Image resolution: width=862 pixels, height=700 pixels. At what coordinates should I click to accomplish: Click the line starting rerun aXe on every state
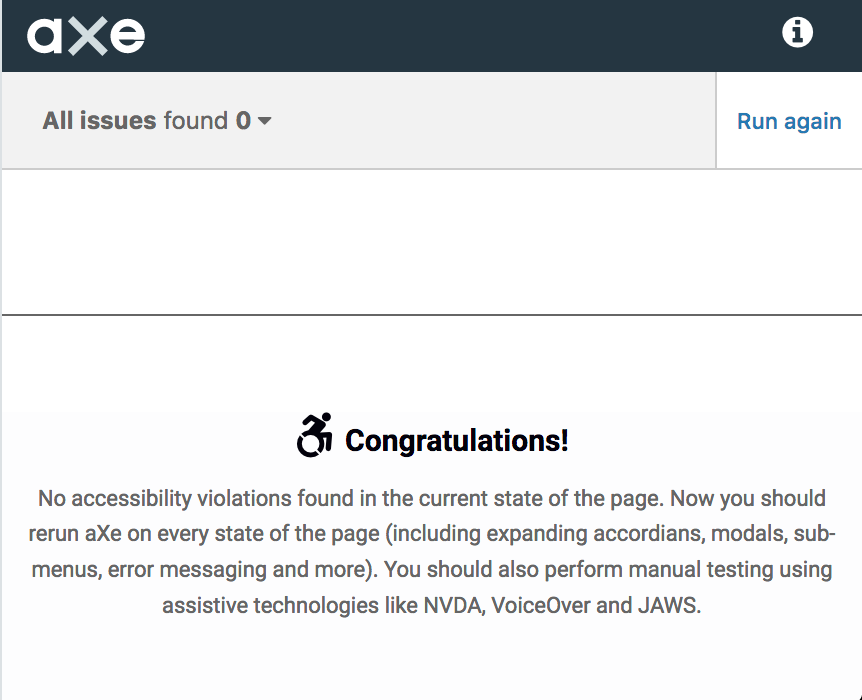click(x=432, y=533)
